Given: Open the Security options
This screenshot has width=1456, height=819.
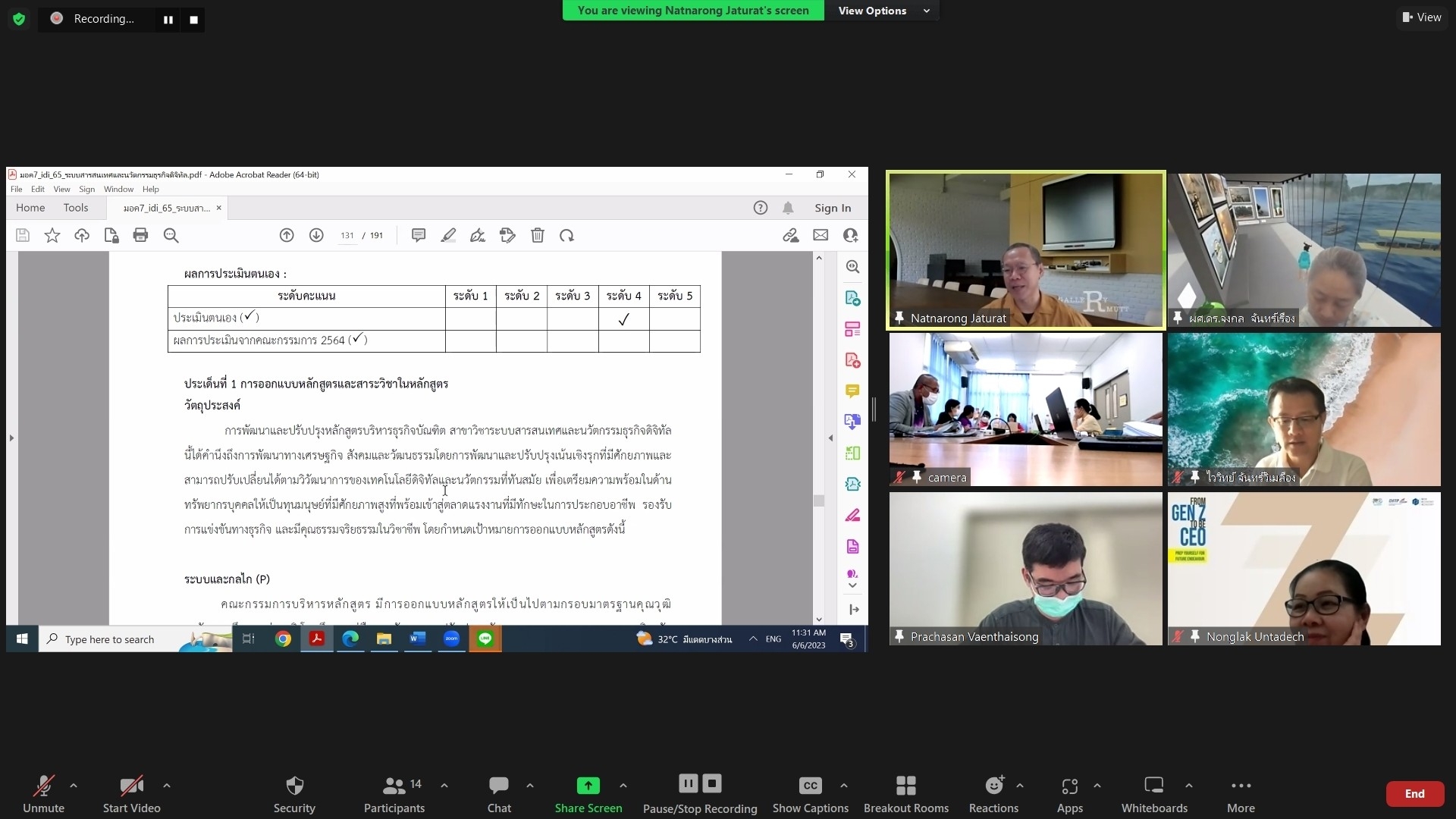Looking at the screenshot, I should click(294, 794).
